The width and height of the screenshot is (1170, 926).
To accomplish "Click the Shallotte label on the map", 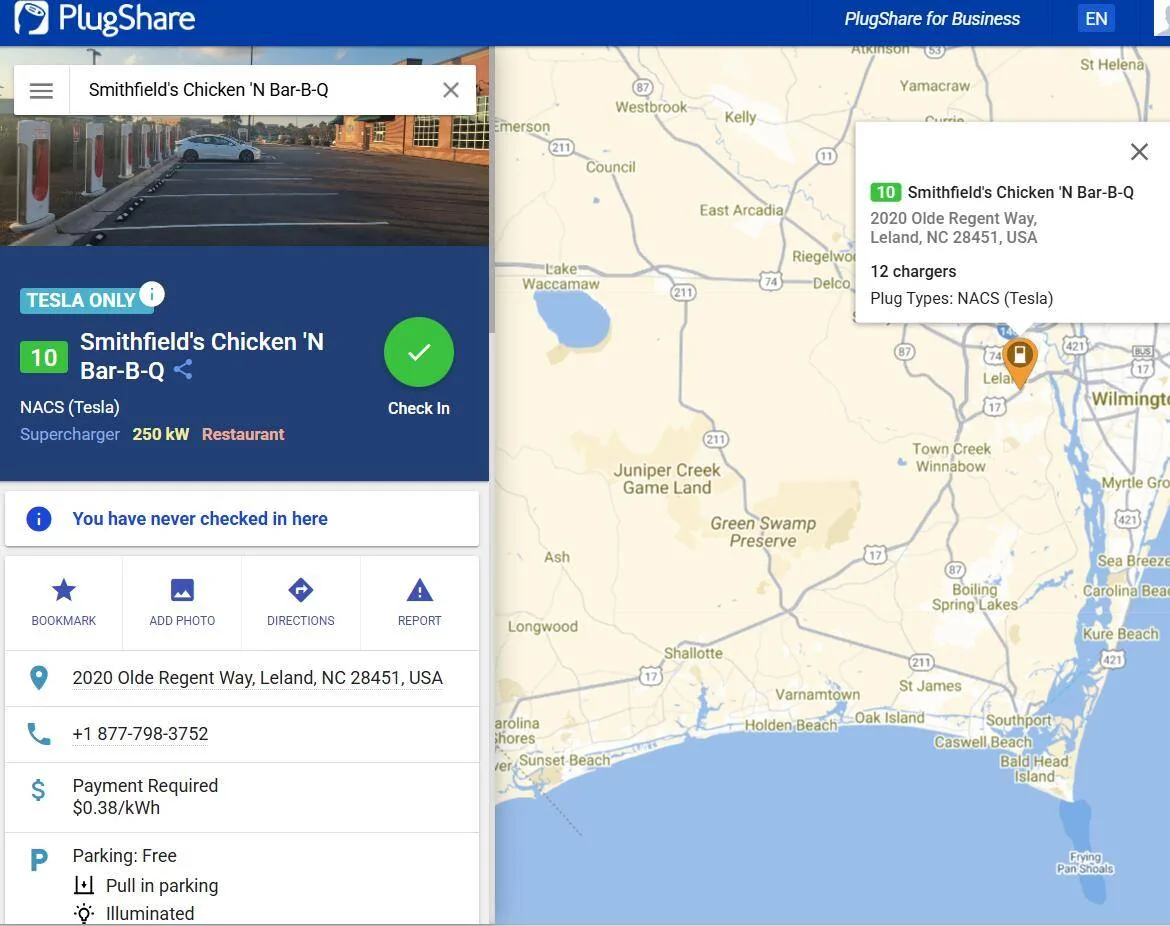I will tap(693, 653).
